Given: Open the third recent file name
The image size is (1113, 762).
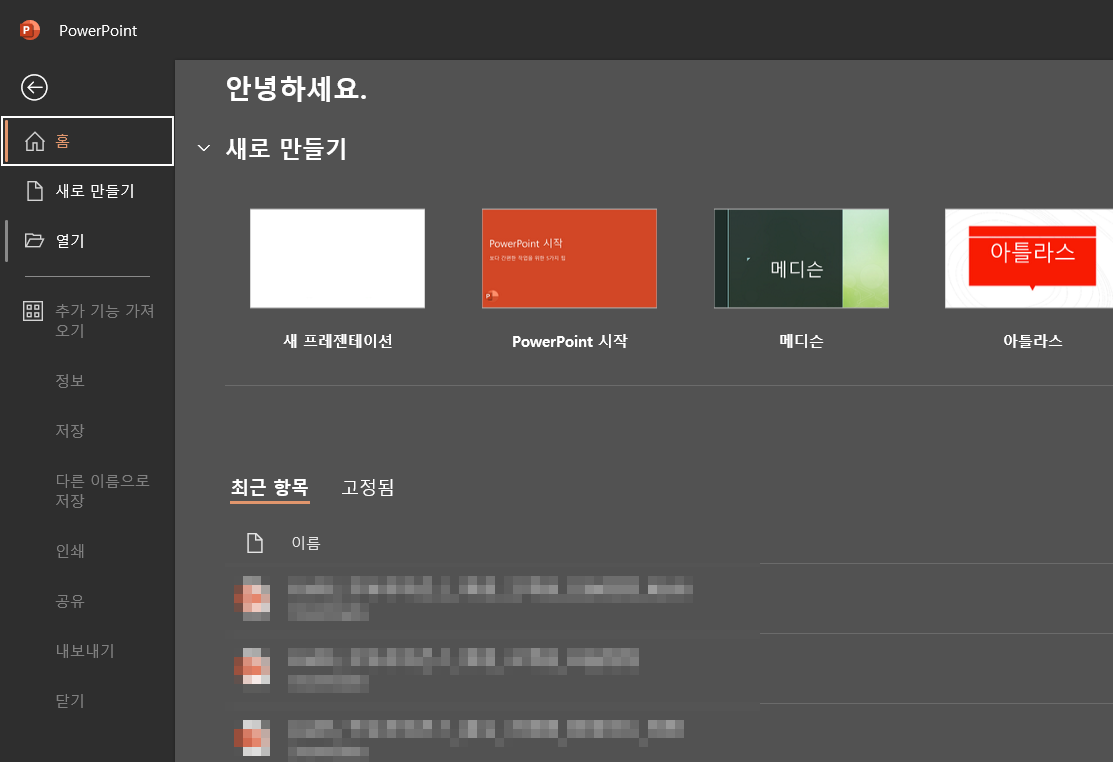Looking at the screenshot, I should [x=486, y=731].
